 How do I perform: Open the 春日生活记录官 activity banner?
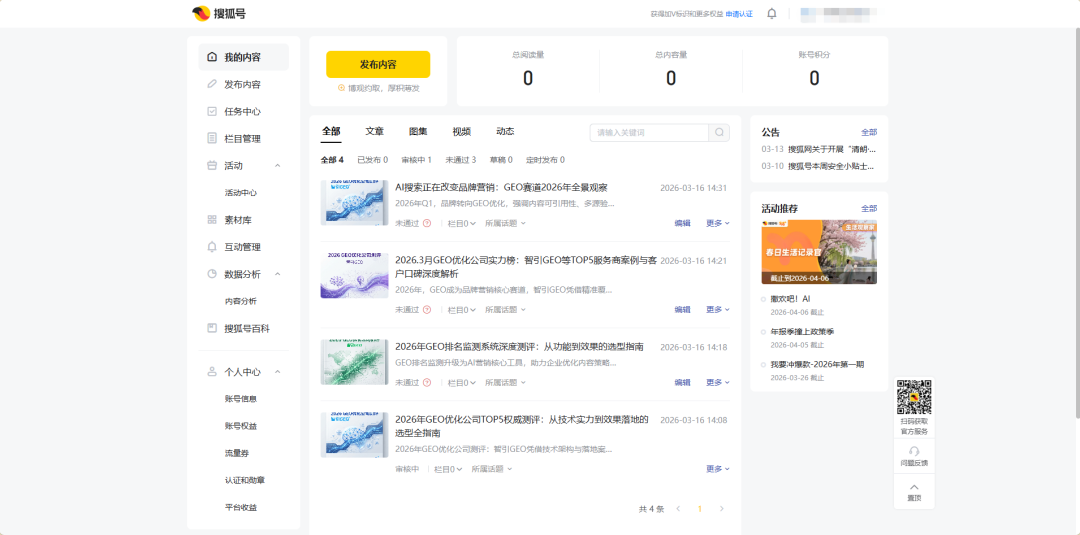tap(819, 252)
